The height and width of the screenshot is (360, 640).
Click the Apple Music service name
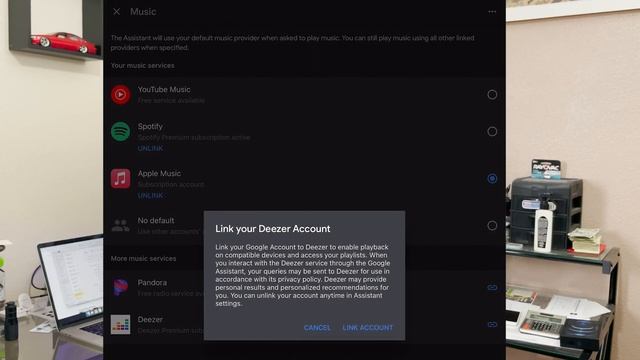point(159,173)
